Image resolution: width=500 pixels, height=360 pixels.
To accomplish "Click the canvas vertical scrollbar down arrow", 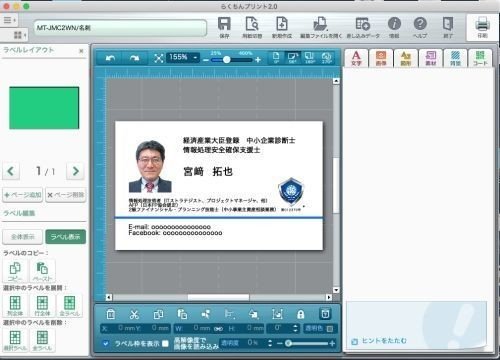I will coord(336,290).
